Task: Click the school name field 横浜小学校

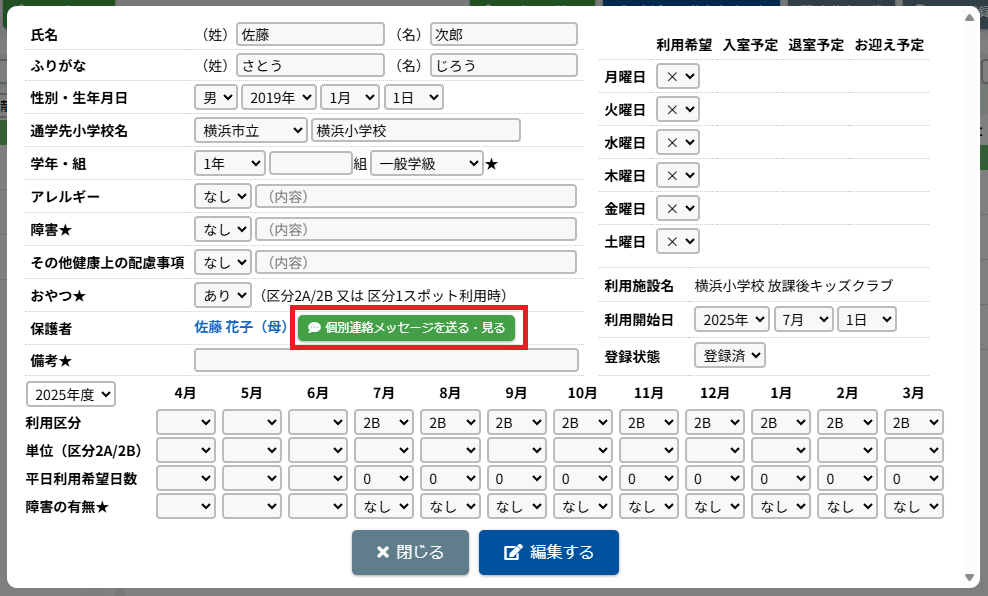Action: [416, 131]
